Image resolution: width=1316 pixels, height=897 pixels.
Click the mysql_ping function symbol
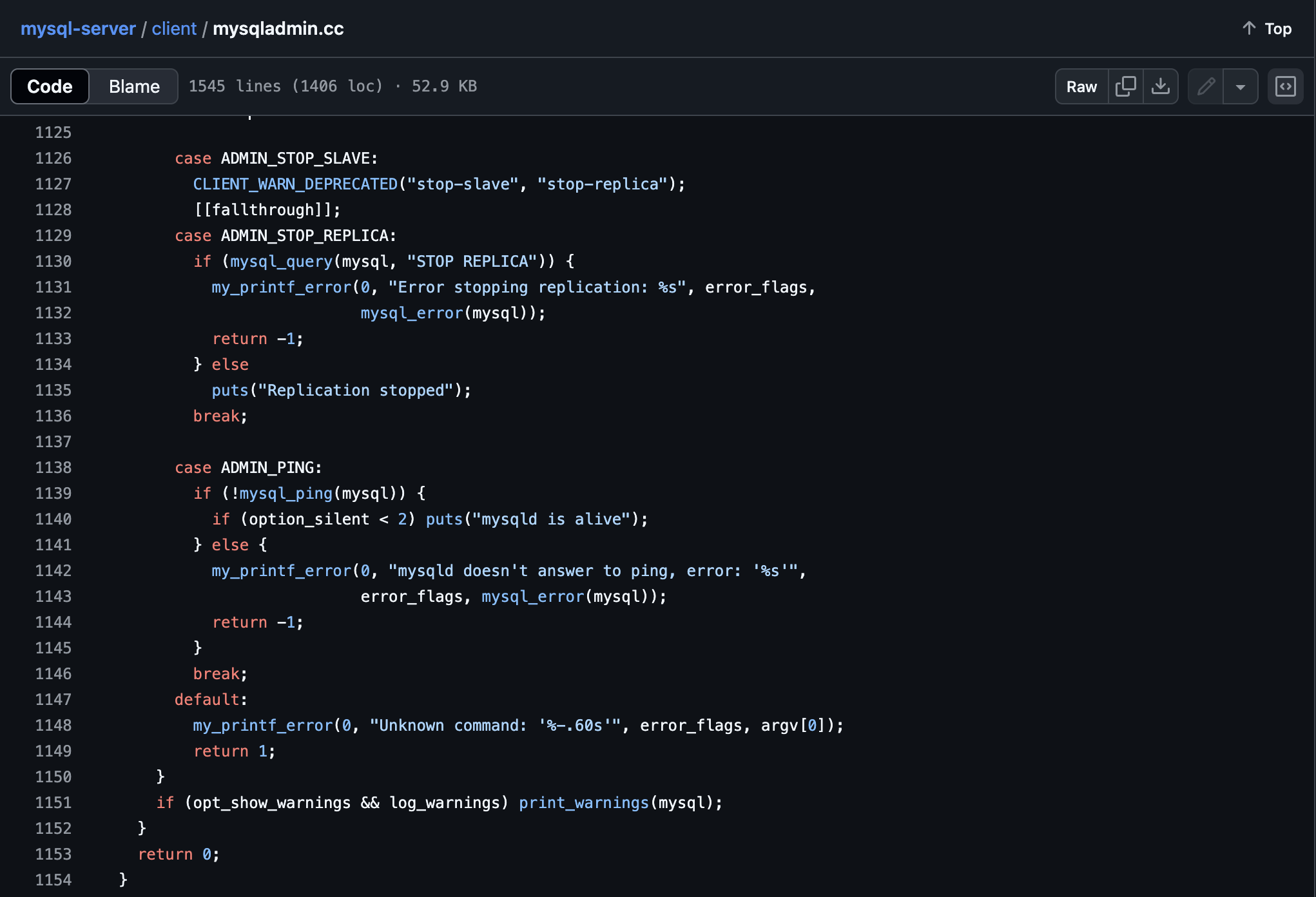tap(285, 494)
